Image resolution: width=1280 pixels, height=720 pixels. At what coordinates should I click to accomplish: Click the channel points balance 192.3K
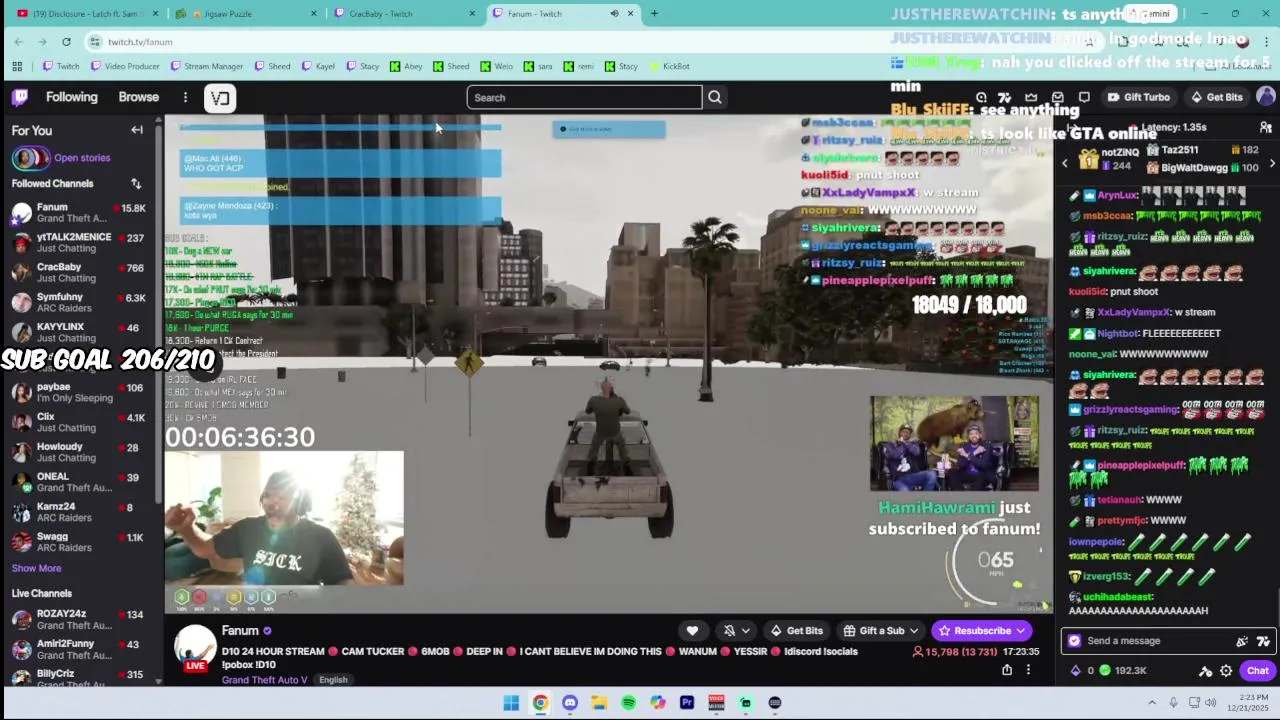coord(1123,671)
